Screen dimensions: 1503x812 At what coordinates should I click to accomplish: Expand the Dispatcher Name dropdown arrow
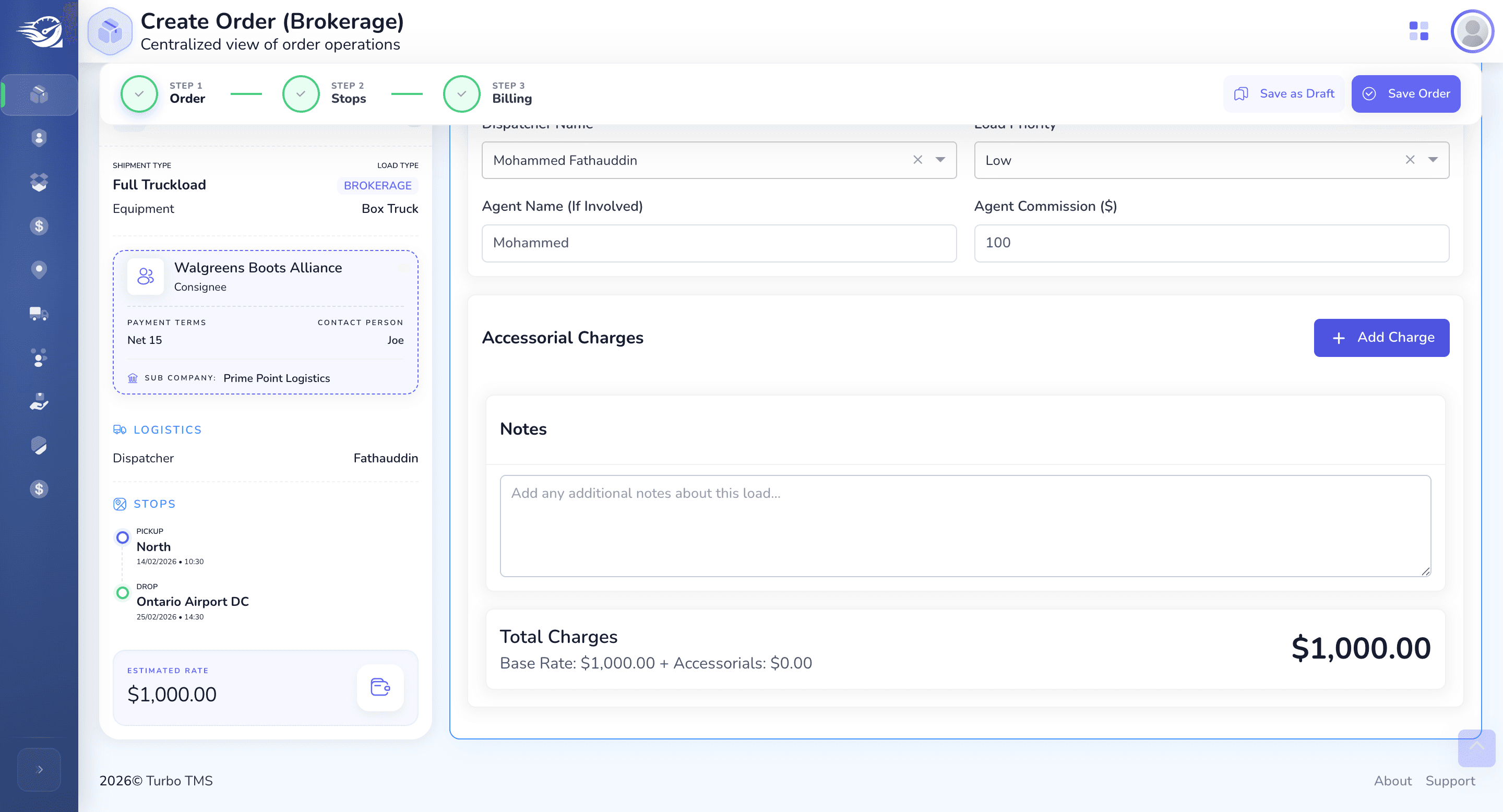click(x=940, y=160)
